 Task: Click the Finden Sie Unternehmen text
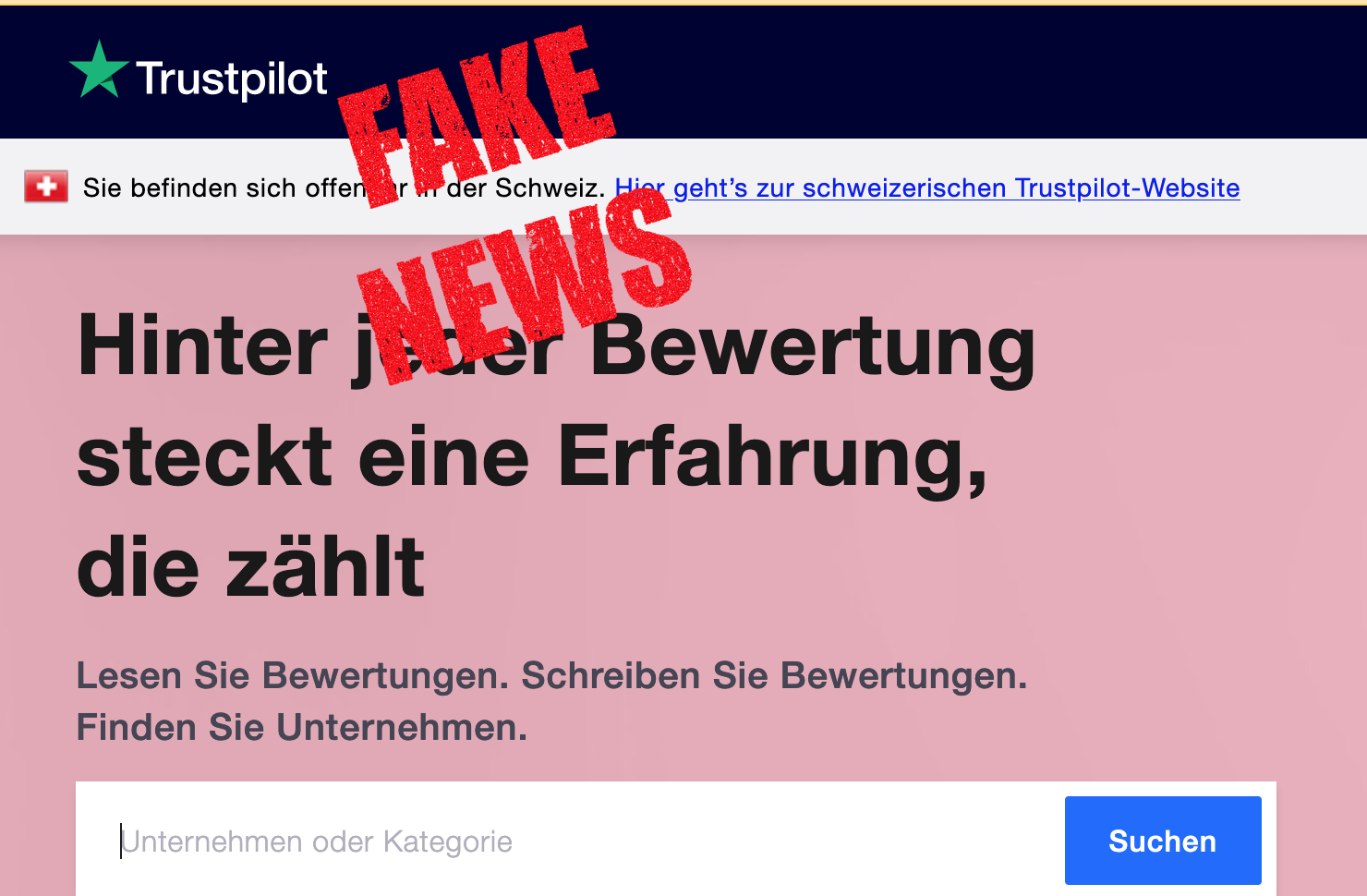[302, 727]
